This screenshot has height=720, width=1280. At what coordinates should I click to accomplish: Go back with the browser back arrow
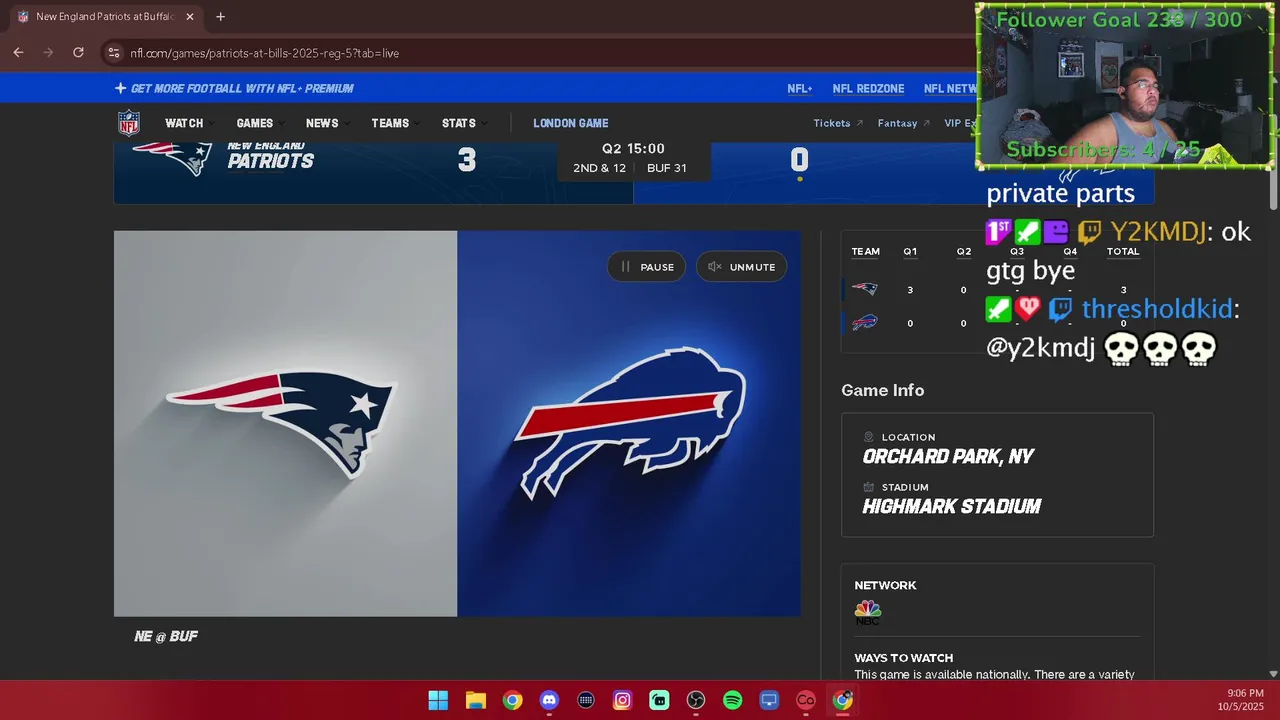18,53
